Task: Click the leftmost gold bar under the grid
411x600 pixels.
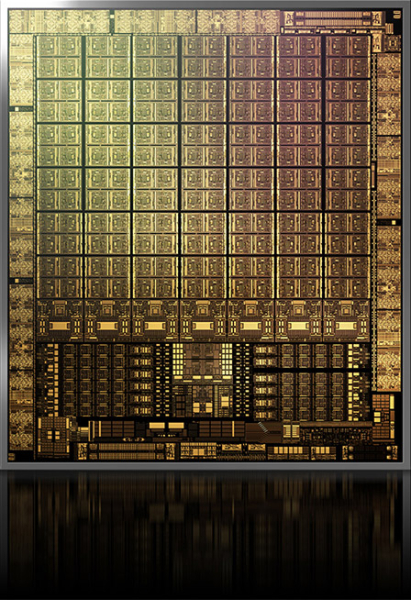Action: [x=59, y=326]
